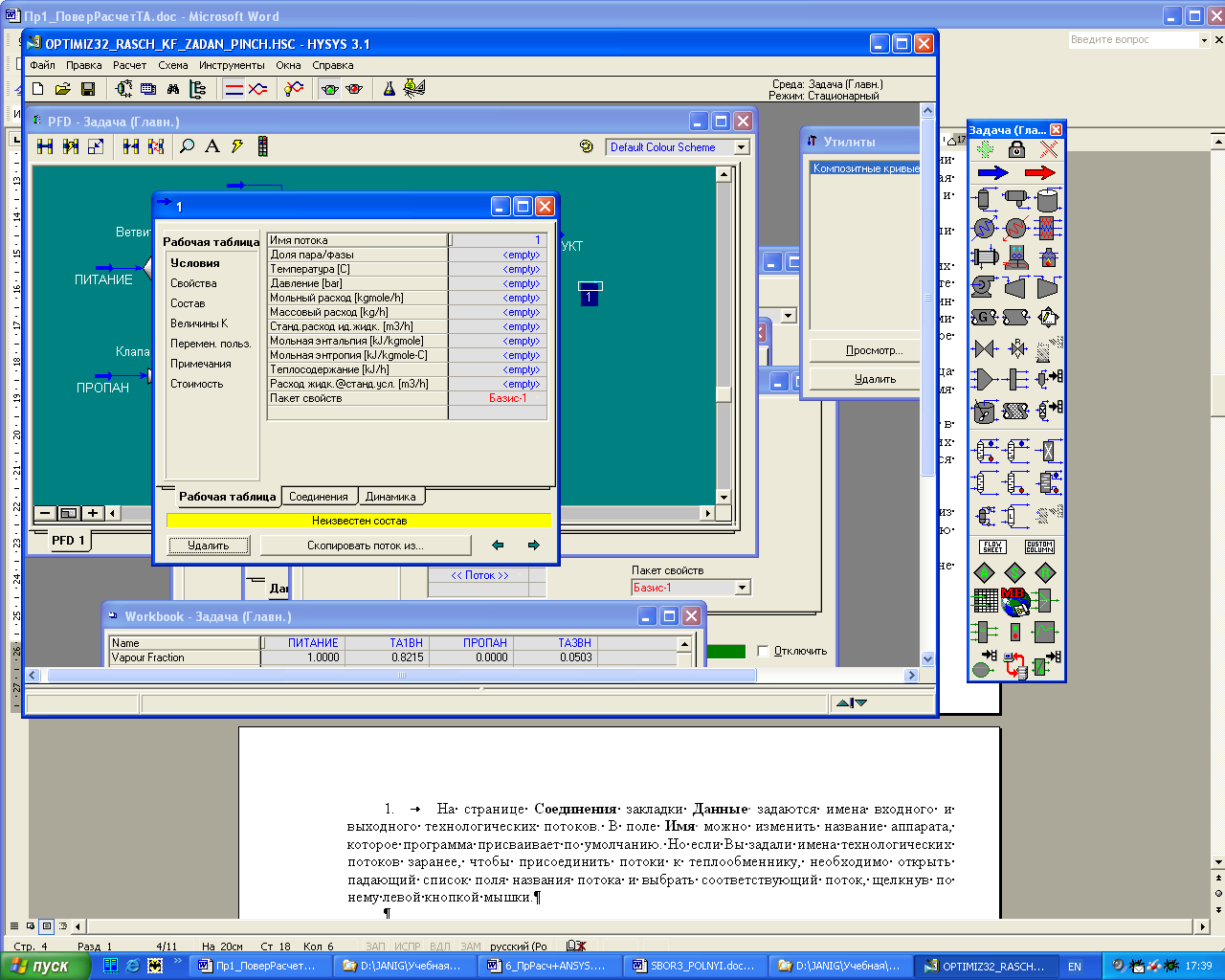Click the Open Case folder icon
The image size is (1225, 980).
click(63, 89)
